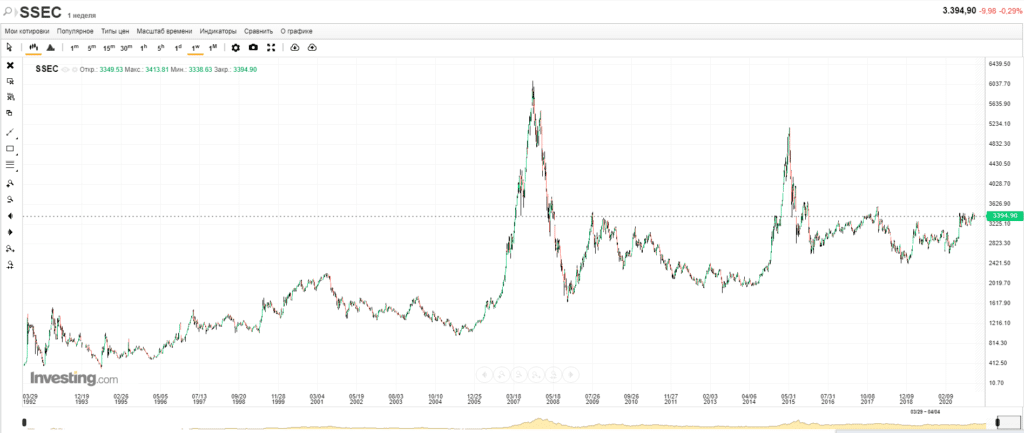Select the 1 day timeframe
The image size is (1024, 433).
pyautogui.click(x=178, y=47)
